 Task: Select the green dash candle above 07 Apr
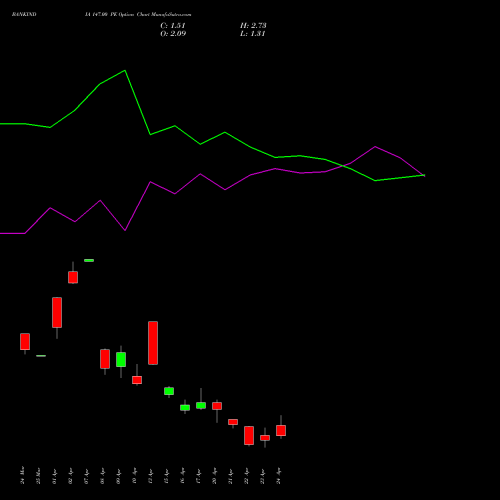pos(89,260)
